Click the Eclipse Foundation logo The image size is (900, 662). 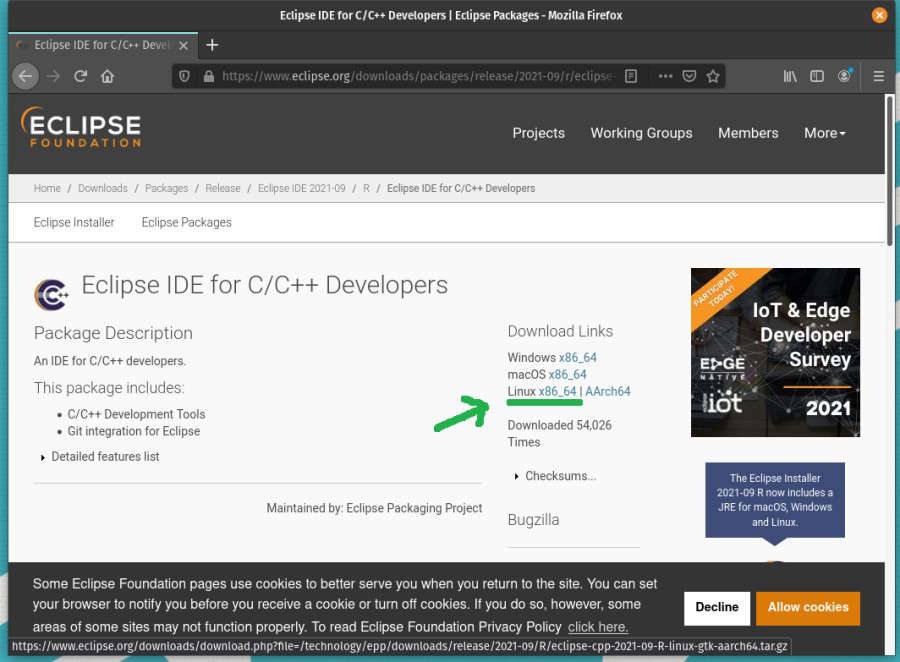[x=81, y=127]
